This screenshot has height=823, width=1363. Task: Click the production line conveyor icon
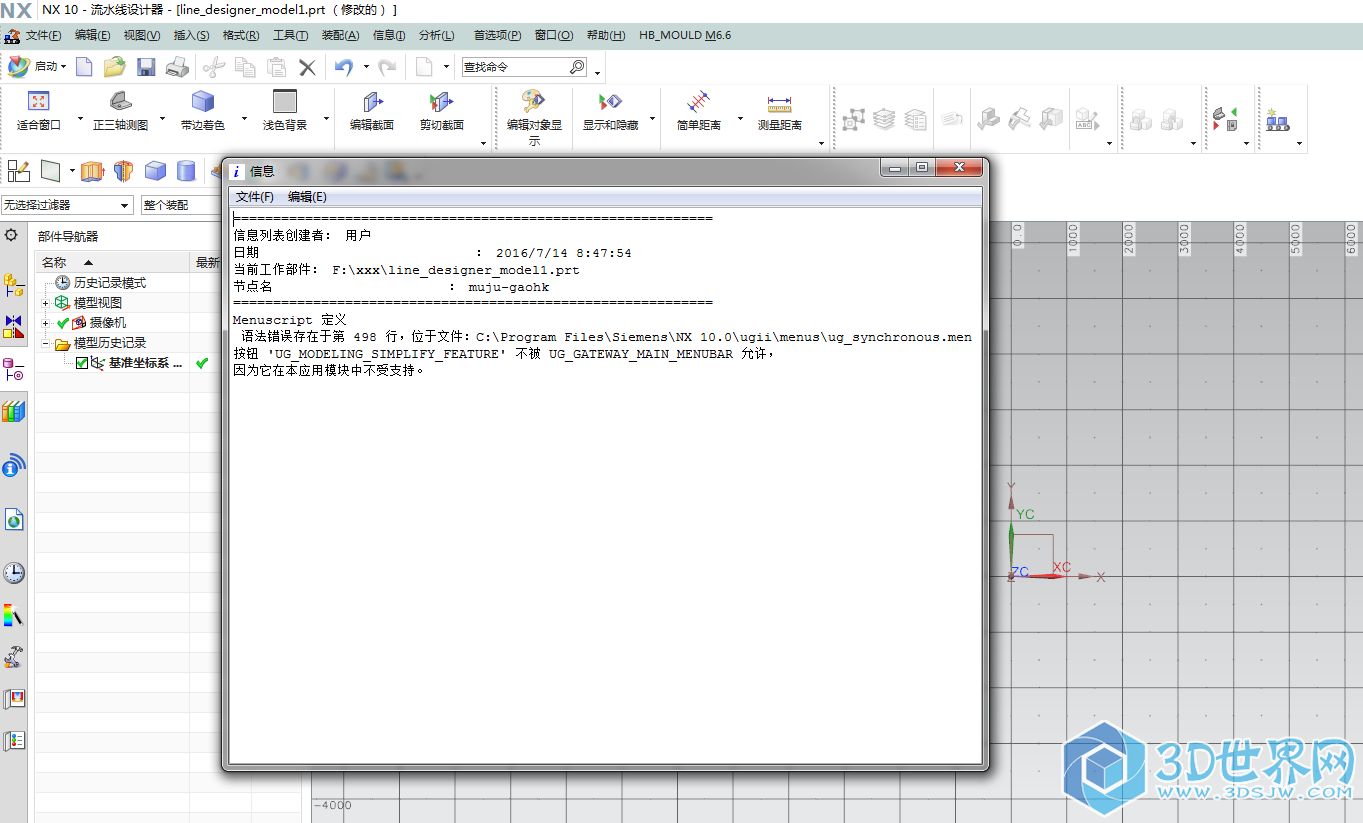[1277, 120]
